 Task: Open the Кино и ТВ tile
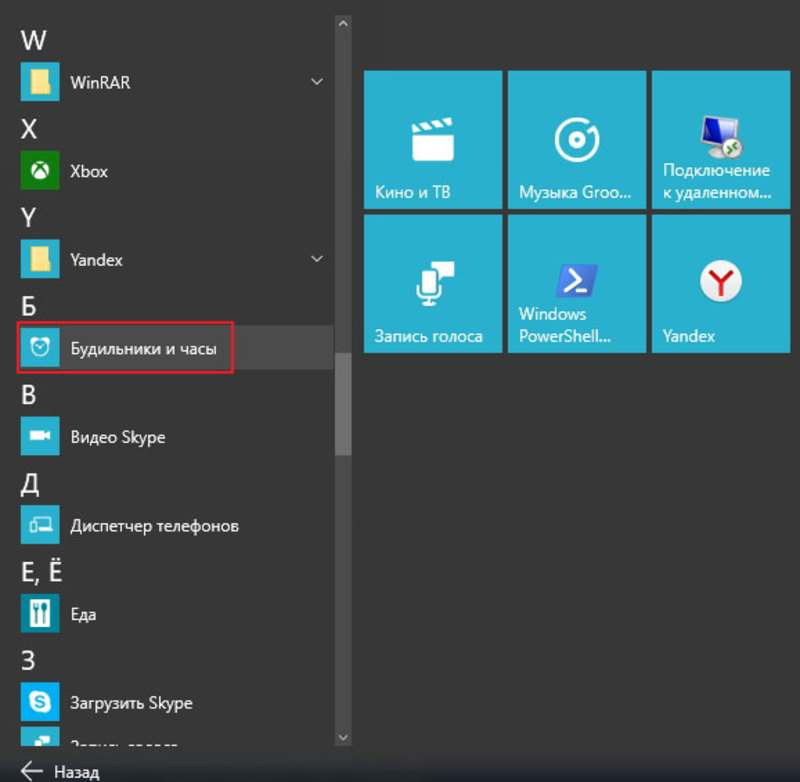click(433, 140)
